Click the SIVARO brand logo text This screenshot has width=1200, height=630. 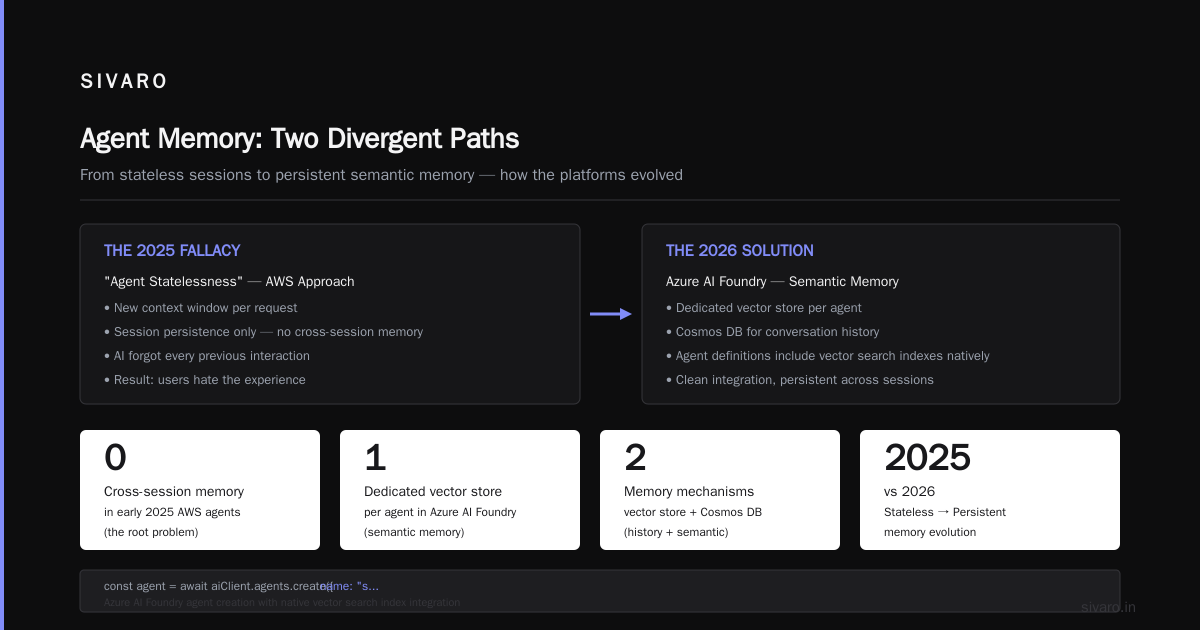click(124, 82)
